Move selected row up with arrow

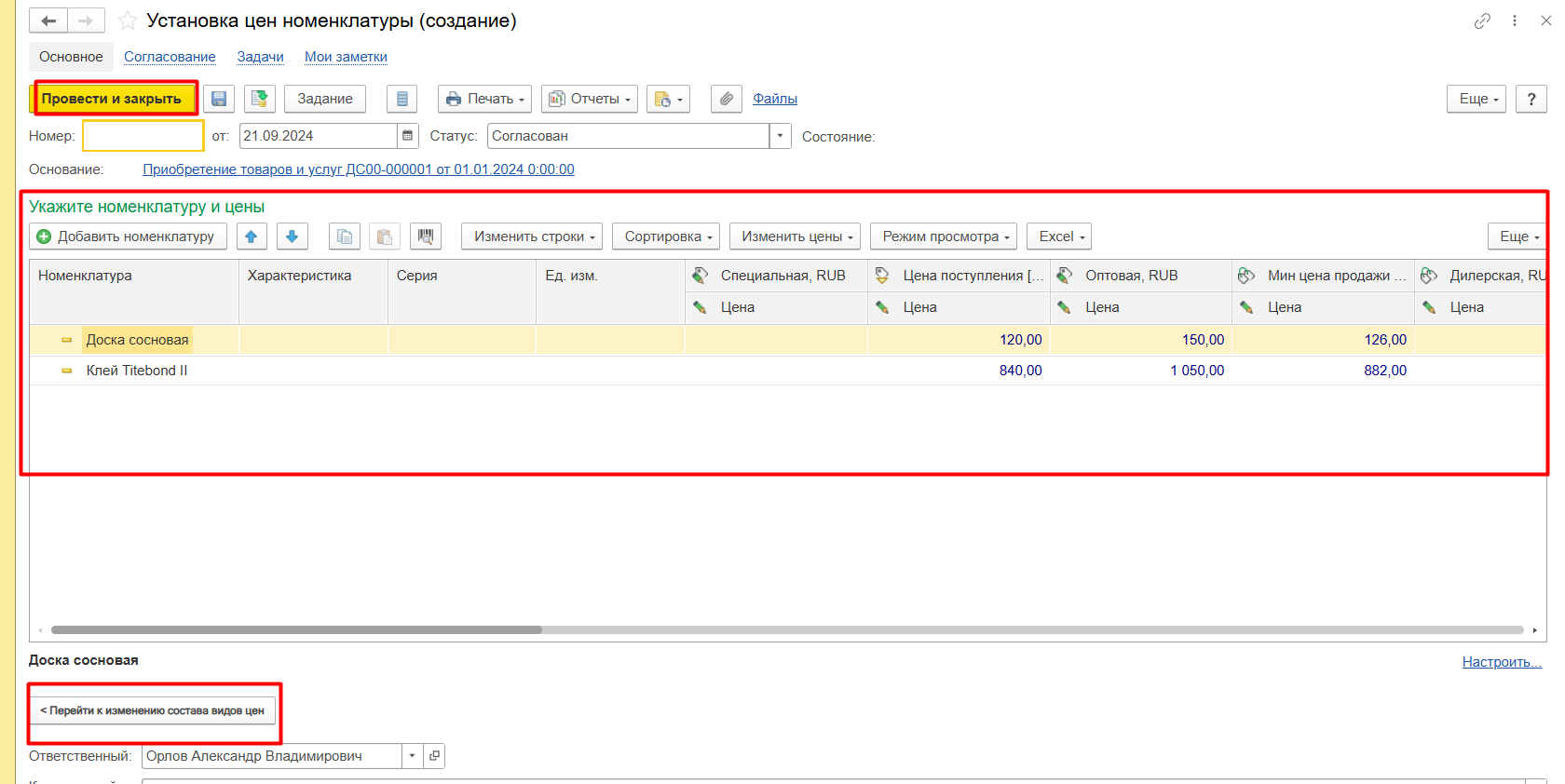[x=252, y=237]
